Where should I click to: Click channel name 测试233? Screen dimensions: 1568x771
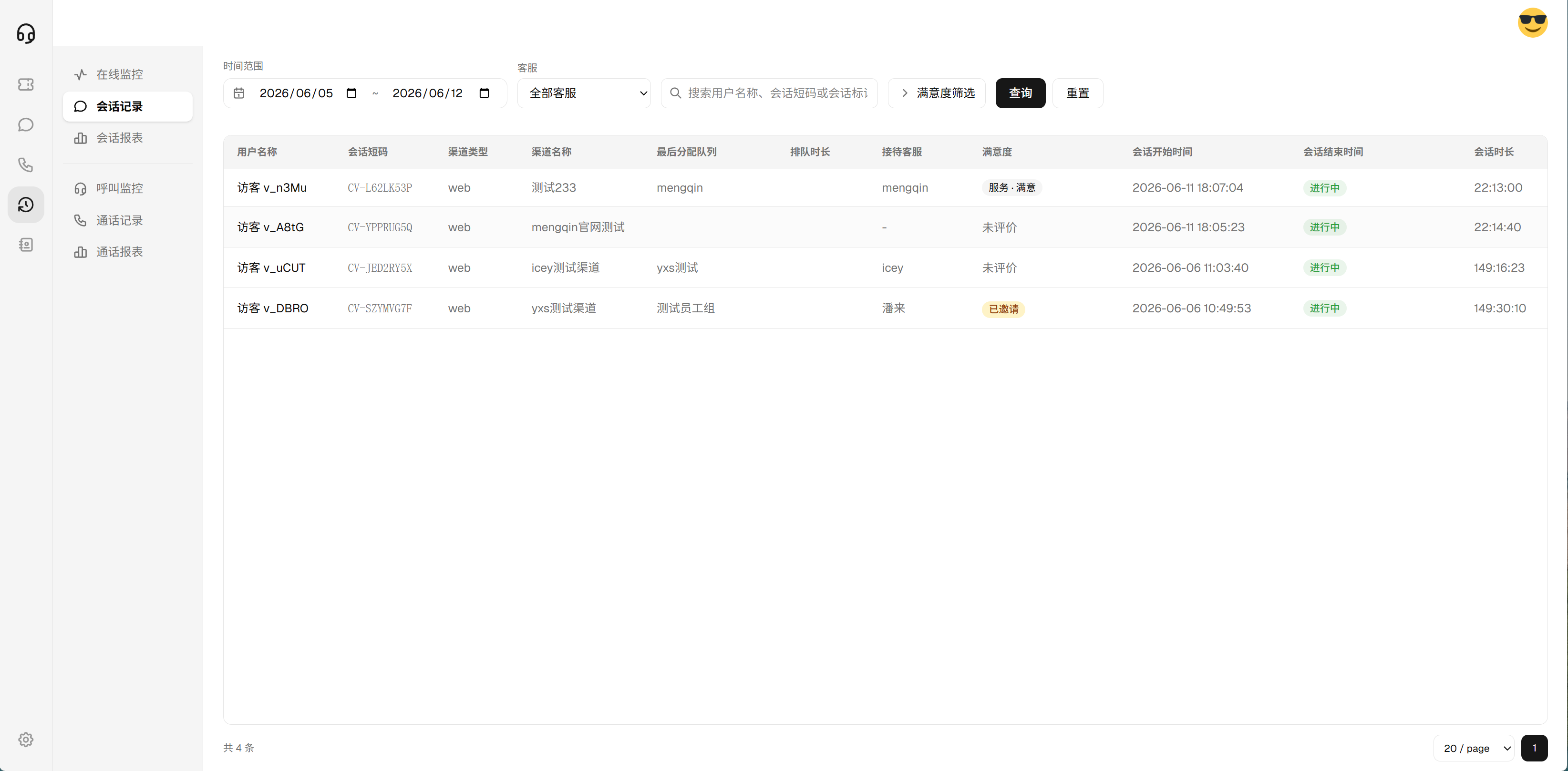click(x=553, y=187)
